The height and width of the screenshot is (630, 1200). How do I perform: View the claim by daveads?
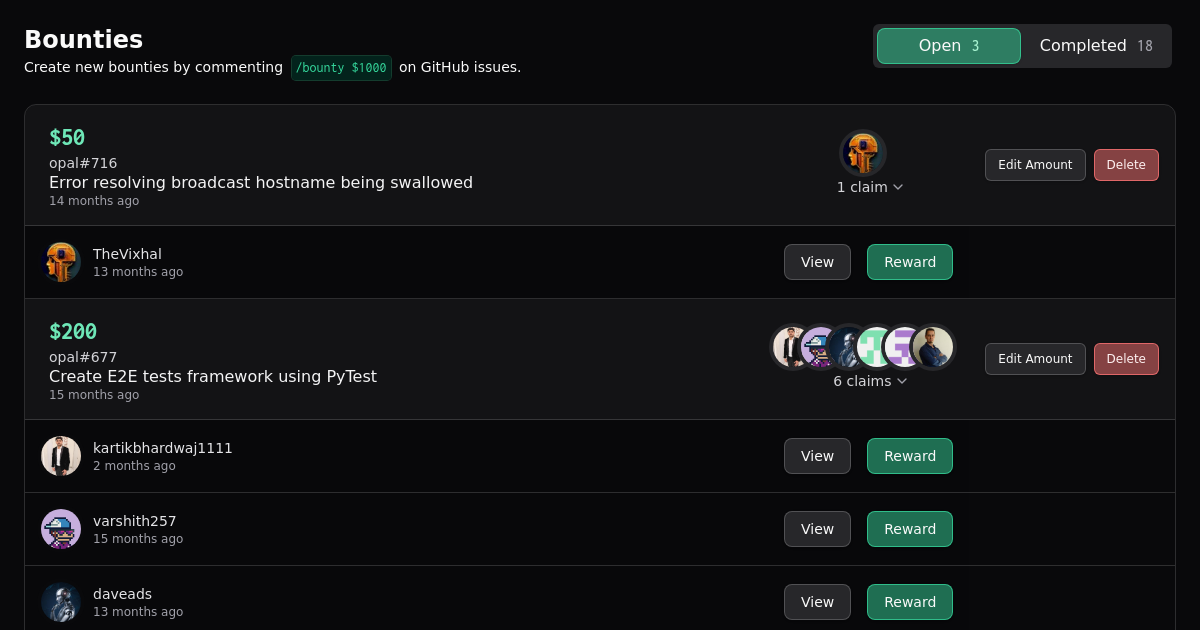(817, 602)
